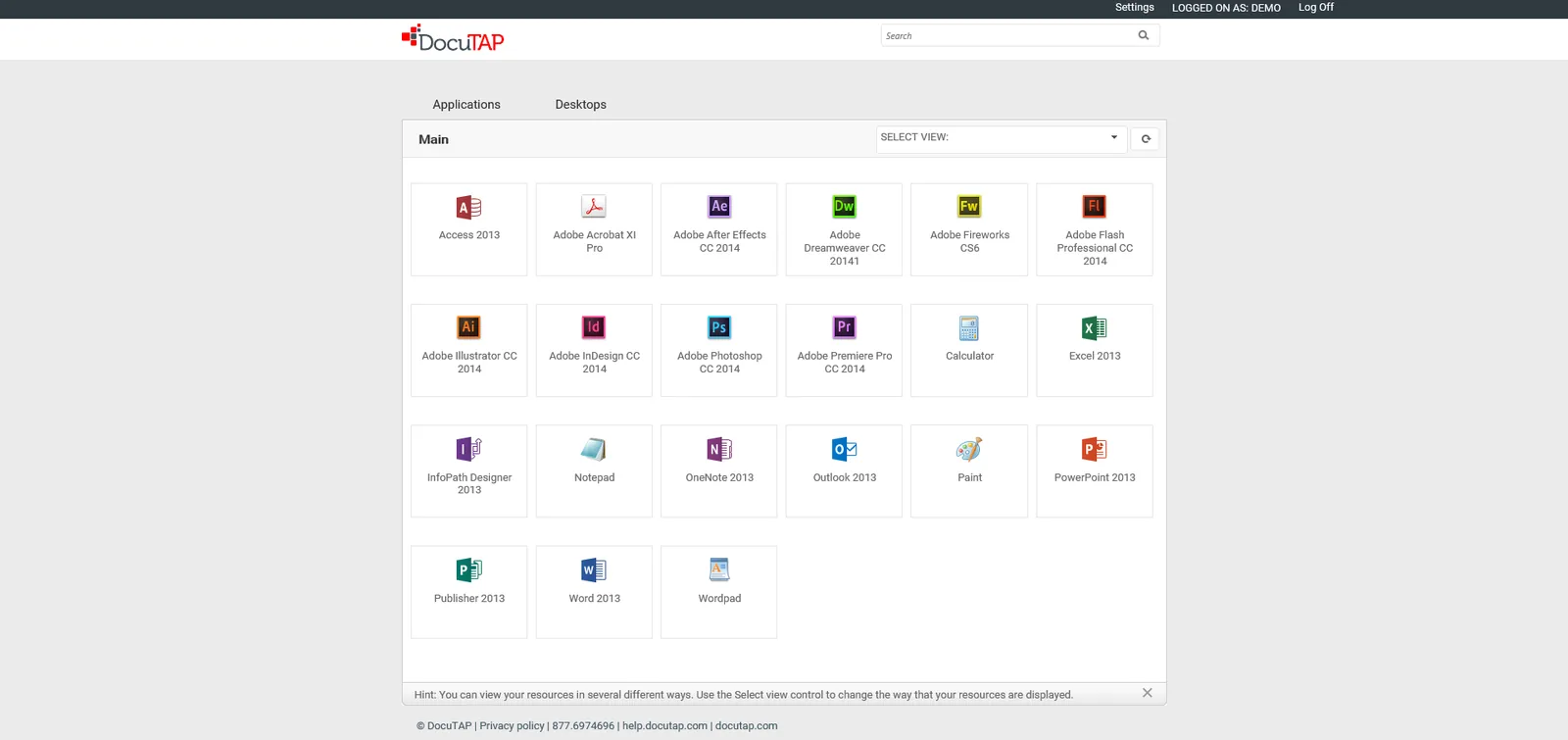Switch to the Applications tab
1568x740 pixels.
(x=466, y=105)
